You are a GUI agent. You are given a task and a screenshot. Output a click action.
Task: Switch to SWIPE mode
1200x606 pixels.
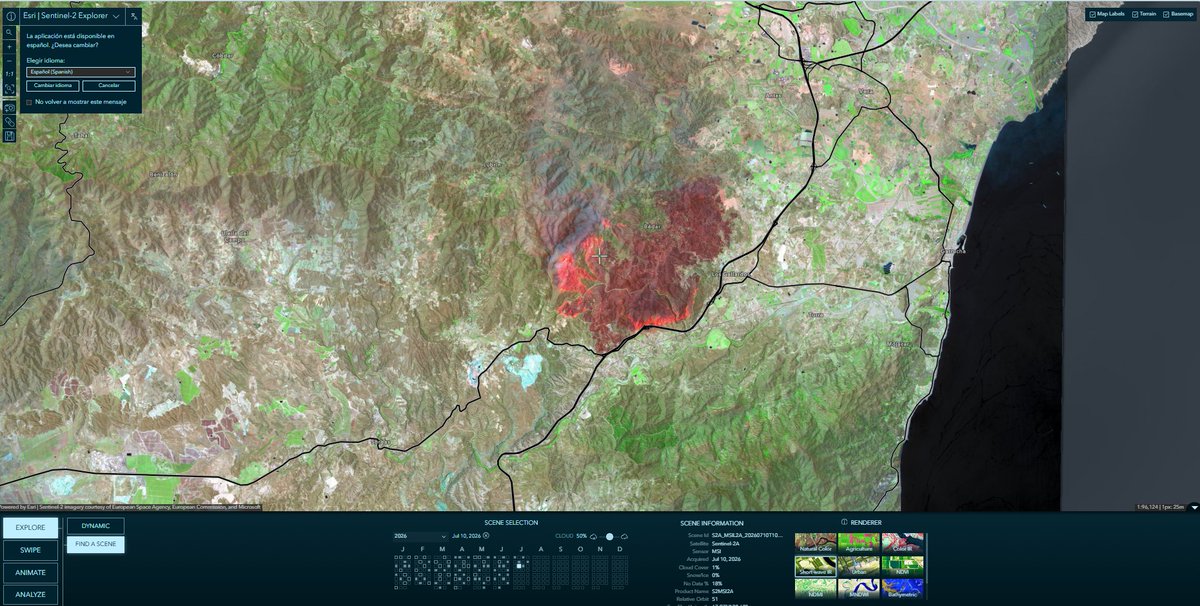coord(30,550)
